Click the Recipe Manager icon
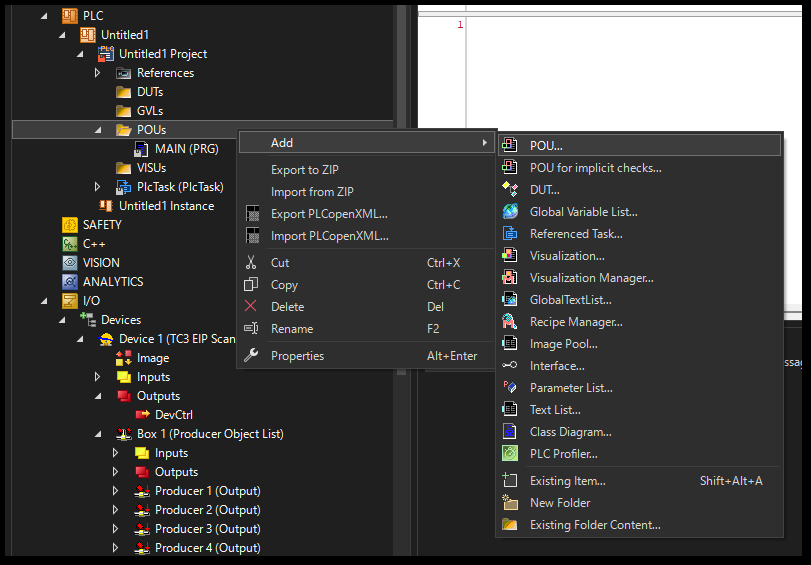 (510, 322)
